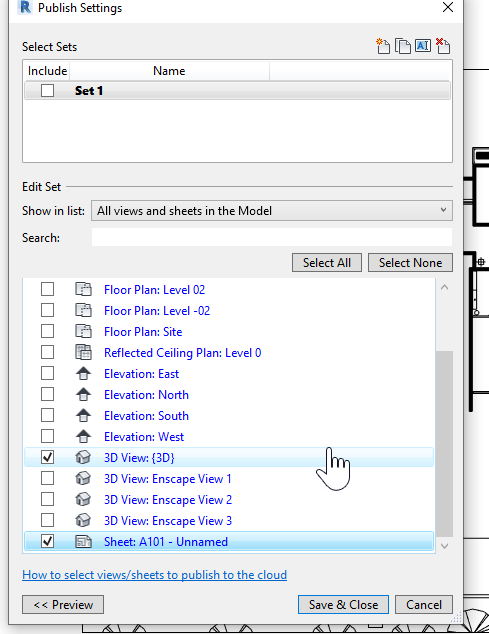Click the Name column header
This screenshot has height=634, width=489.
(x=169, y=71)
